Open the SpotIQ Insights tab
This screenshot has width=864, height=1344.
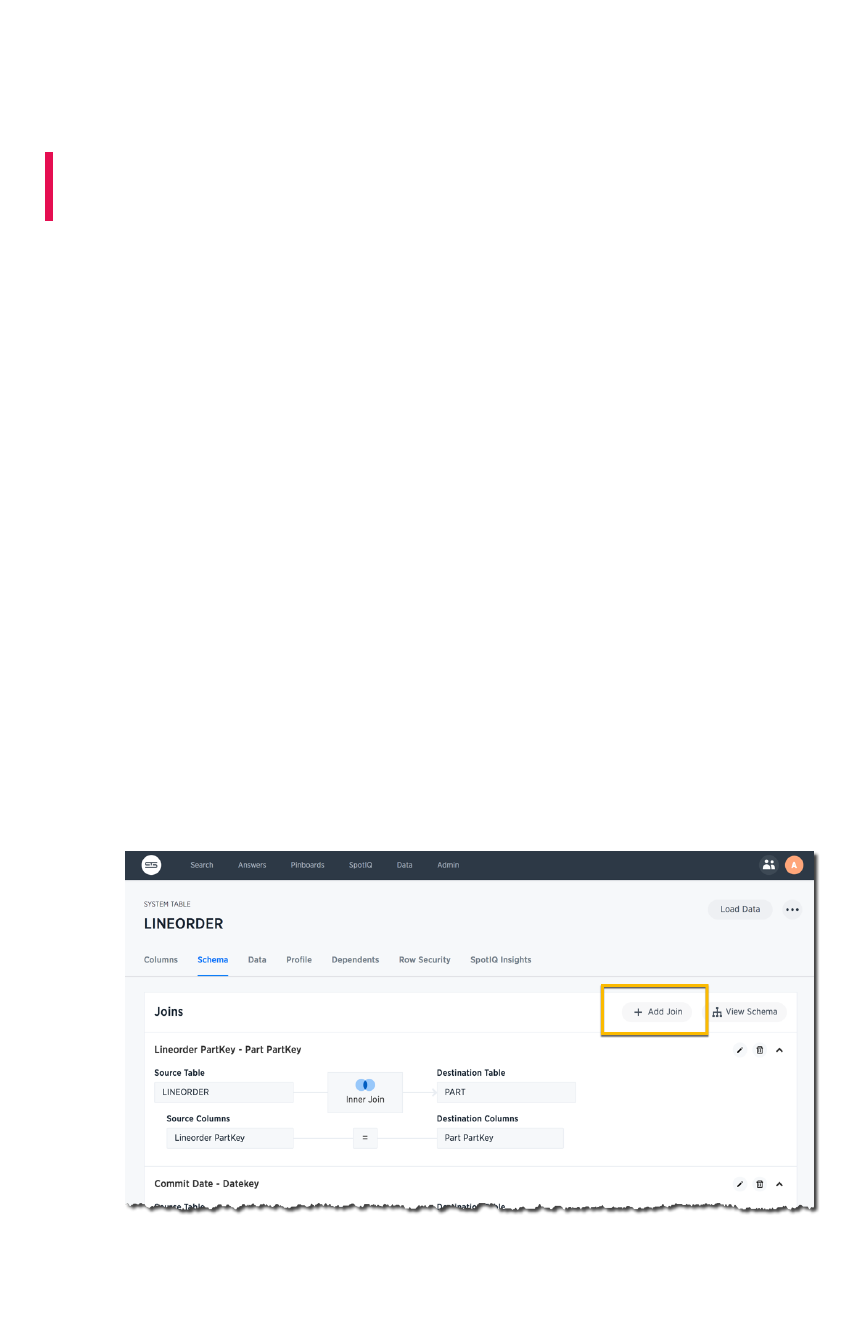click(x=501, y=959)
